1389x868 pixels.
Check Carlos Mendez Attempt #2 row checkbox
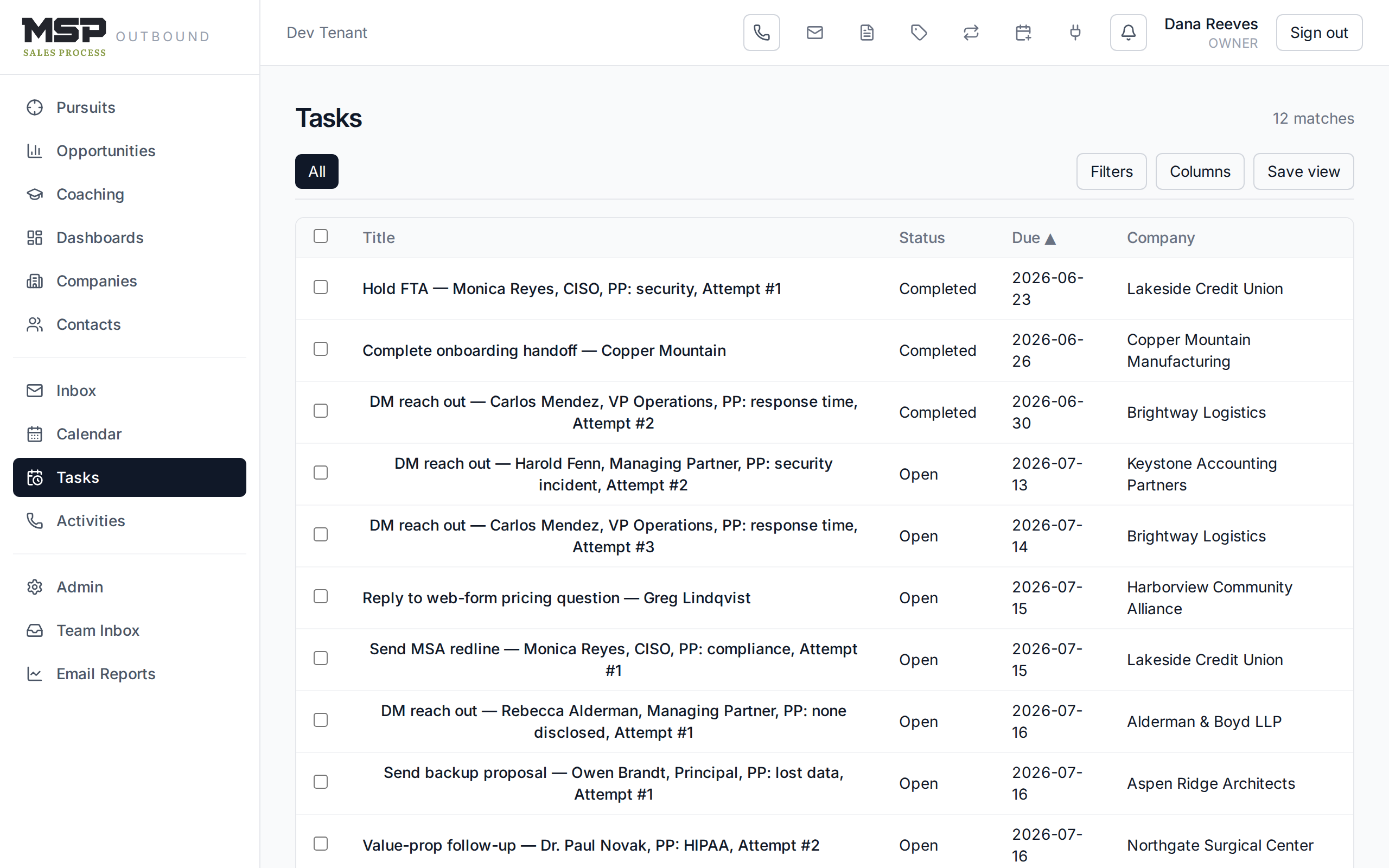coord(321,411)
